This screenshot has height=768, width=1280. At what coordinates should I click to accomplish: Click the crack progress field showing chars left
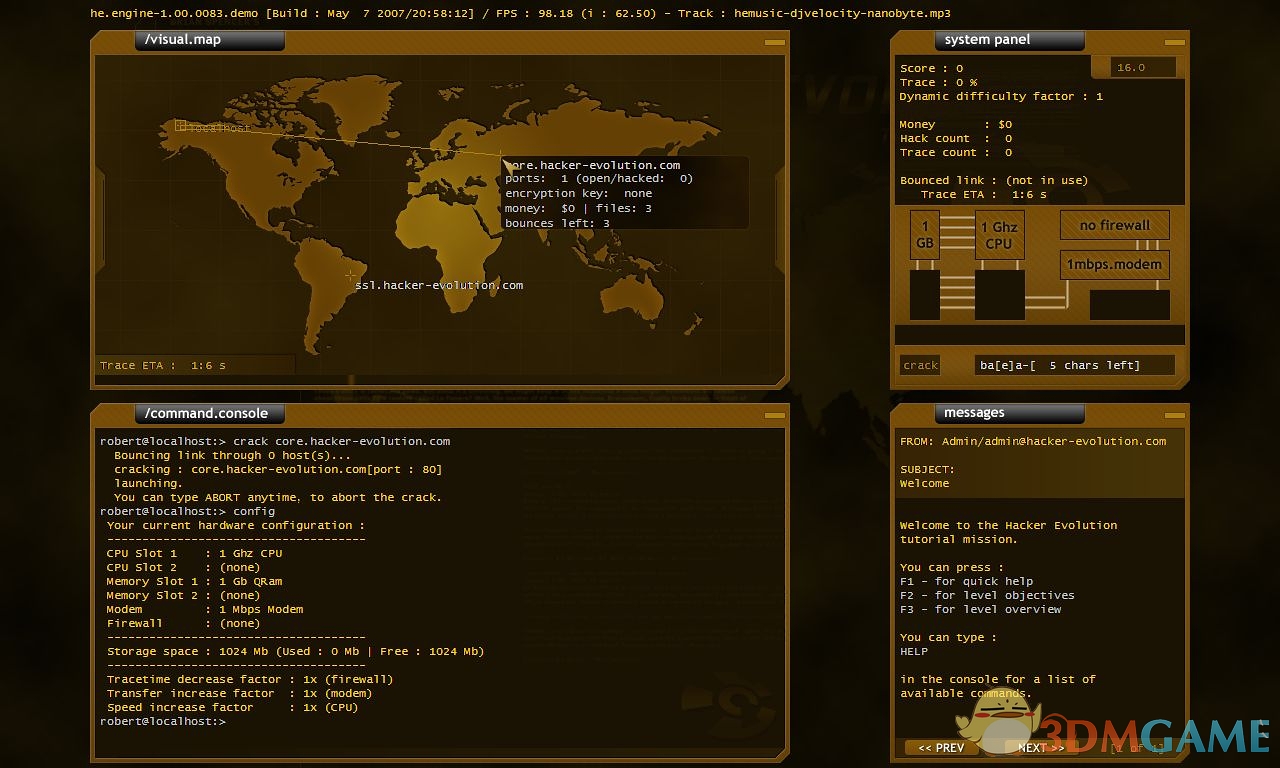click(x=1074, y=365)
